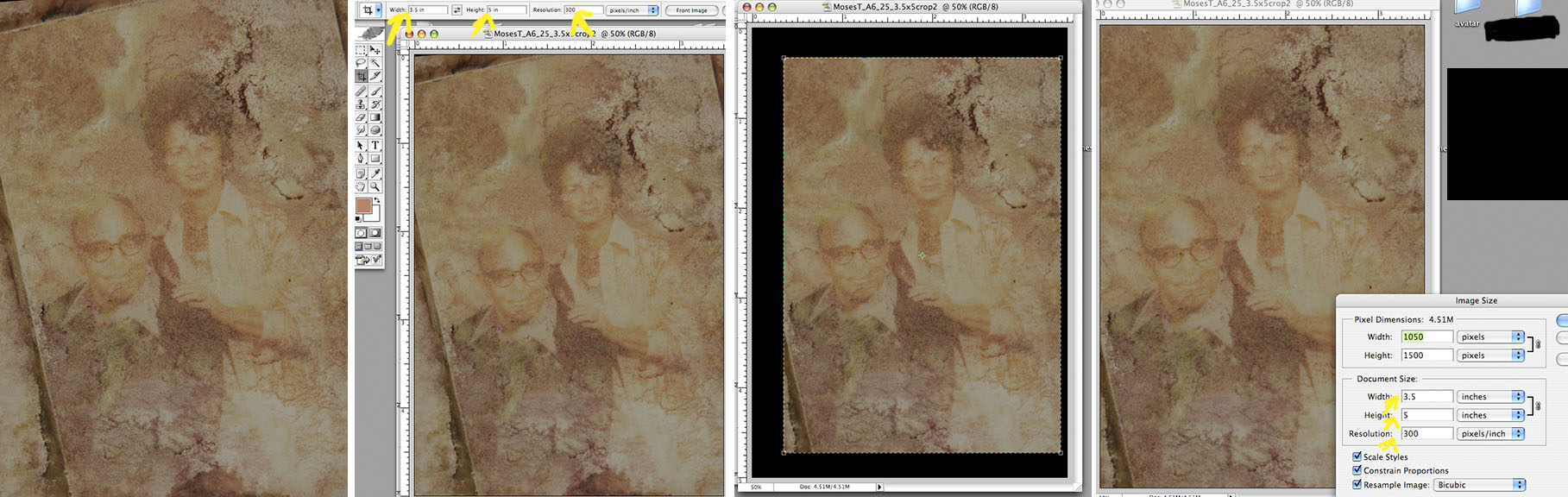Select the Blur tool

coord(361,130)
